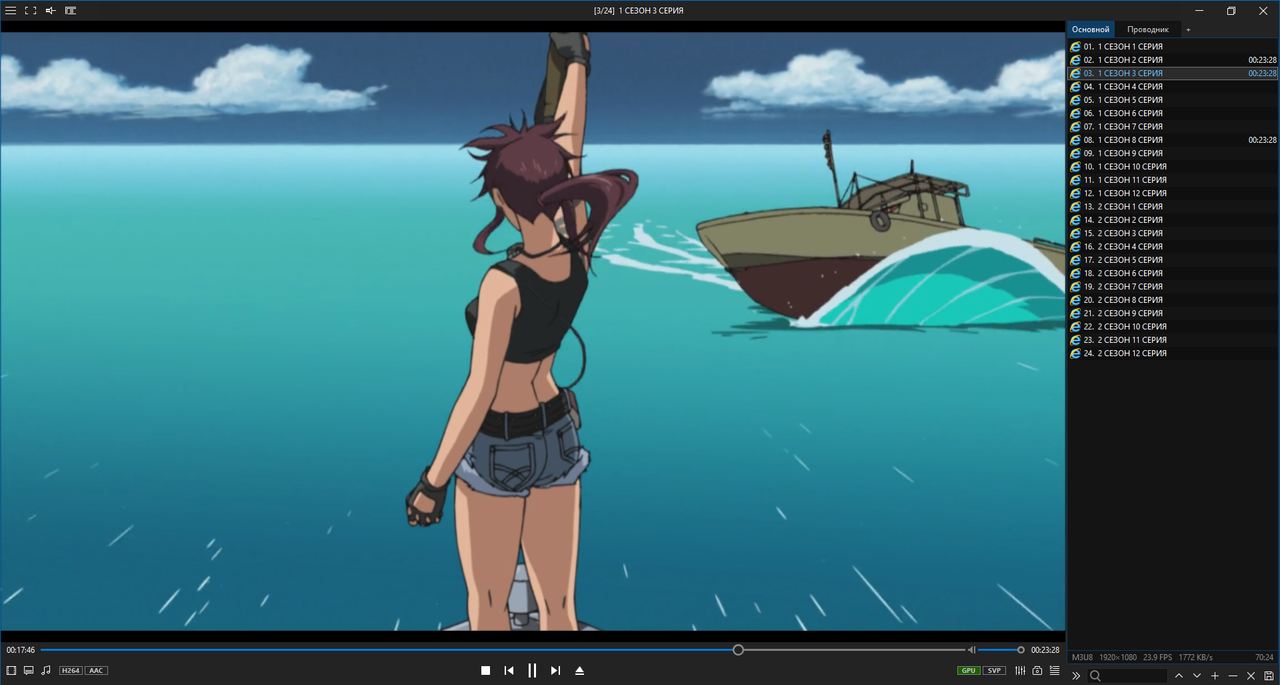The width and height of the screenshot is (1280, 685).
Task: Clear playlist with X icon
Action: [1251, 676]
